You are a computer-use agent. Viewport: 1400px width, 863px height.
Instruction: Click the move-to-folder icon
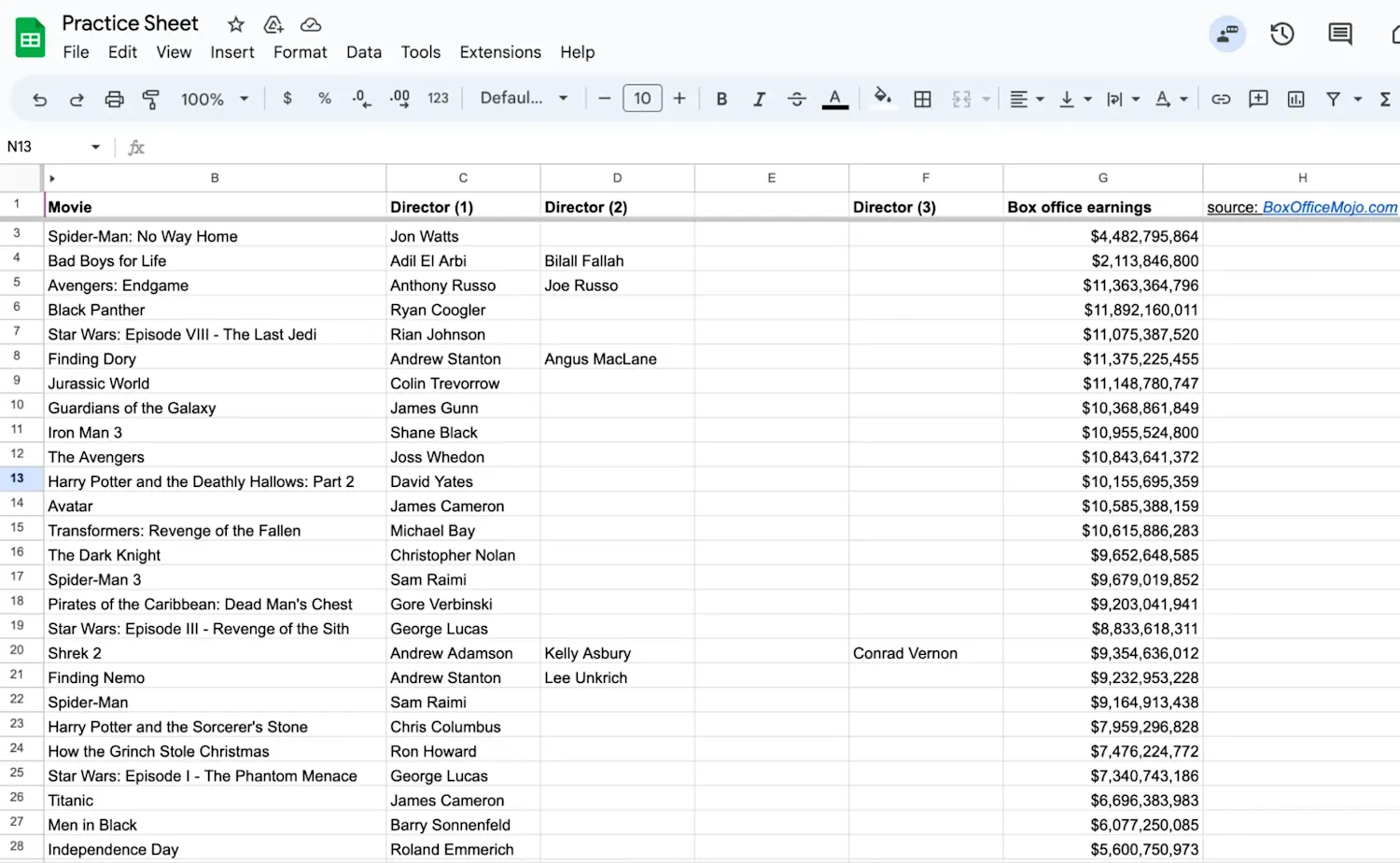coord(273,24)
